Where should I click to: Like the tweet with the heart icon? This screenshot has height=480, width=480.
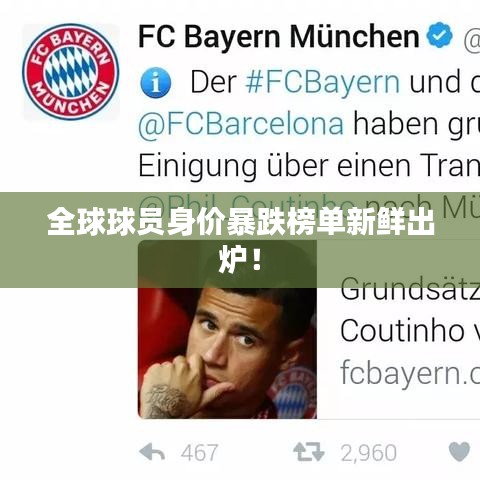point(459,452)
